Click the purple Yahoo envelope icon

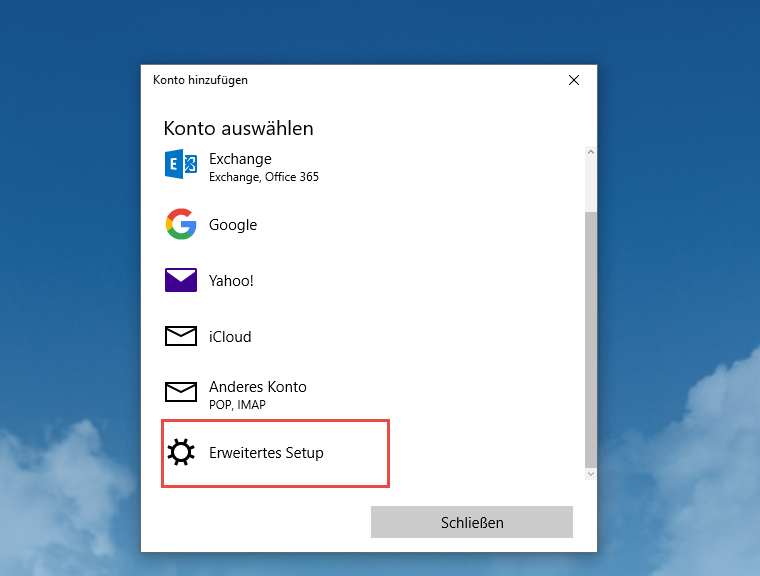(x=181, y=281)
